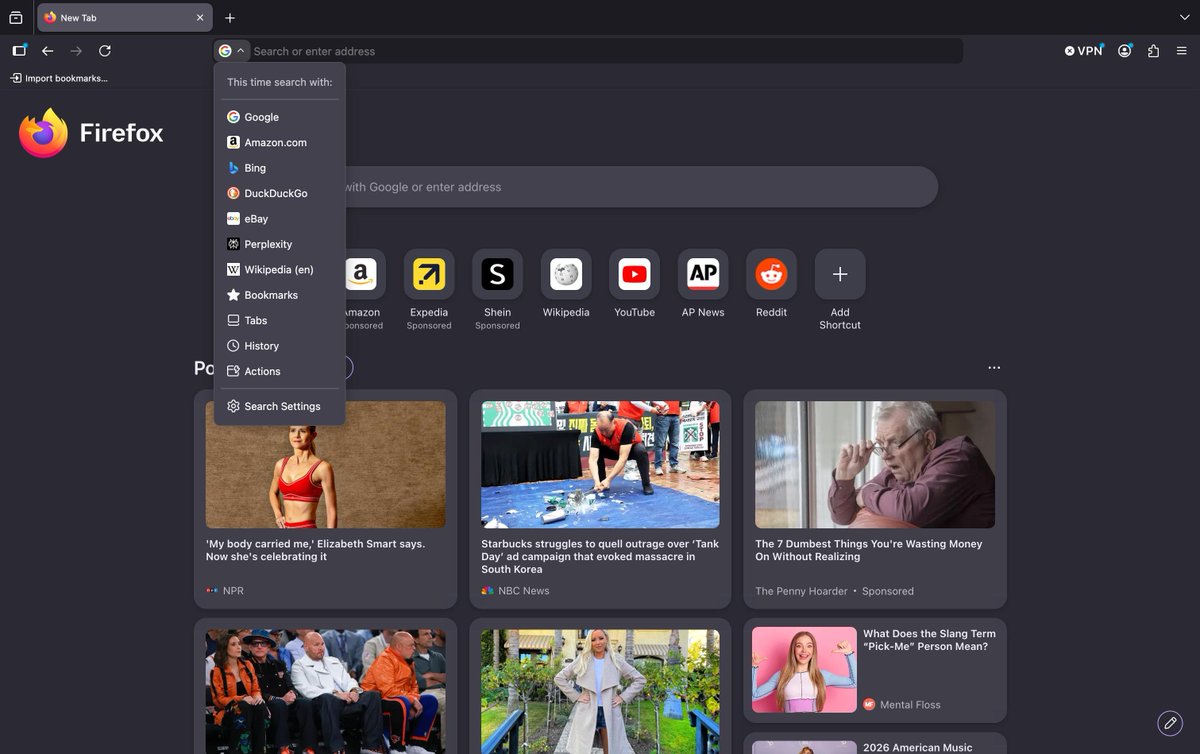Choose Actions search mode
1200x754 pixels.
pos(280,371)
